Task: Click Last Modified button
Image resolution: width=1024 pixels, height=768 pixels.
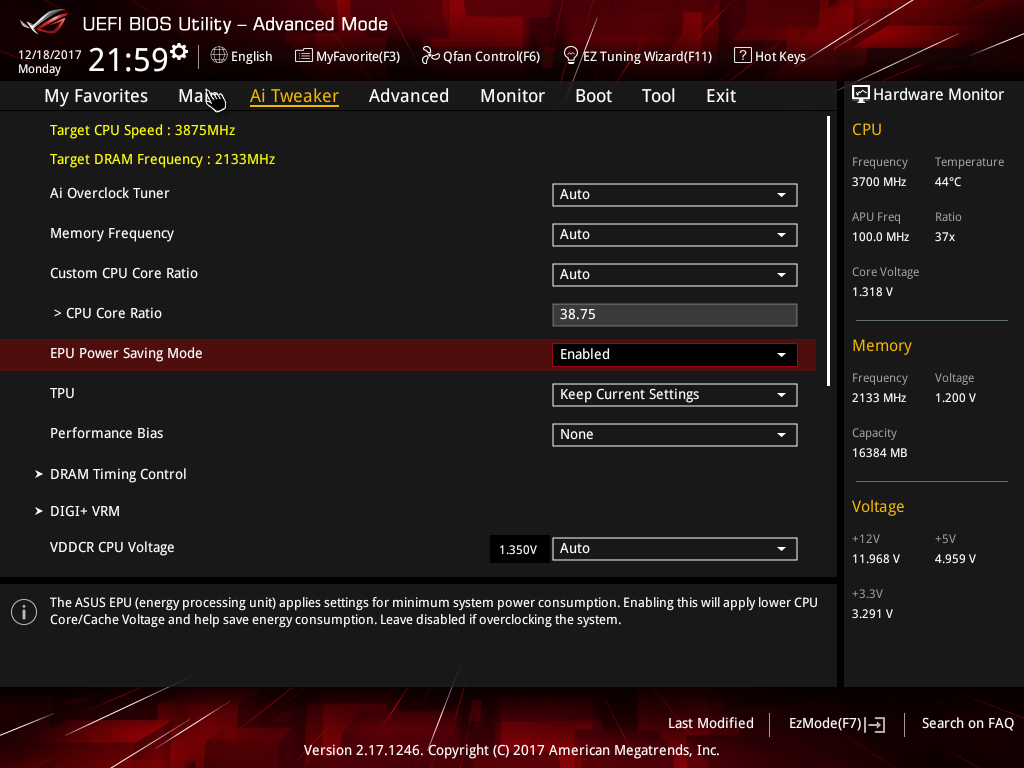Action: (x=711, y=723)
